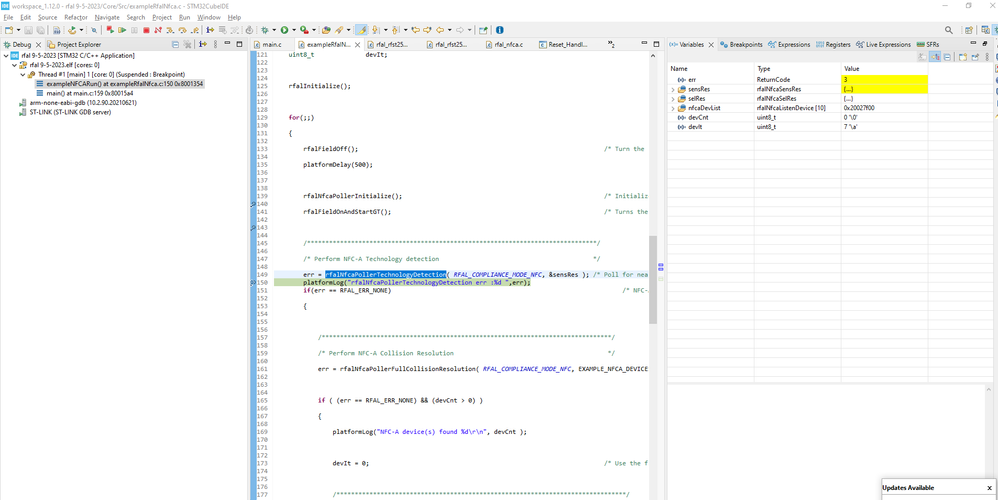Switch to the Live Expressions tab

883,45
